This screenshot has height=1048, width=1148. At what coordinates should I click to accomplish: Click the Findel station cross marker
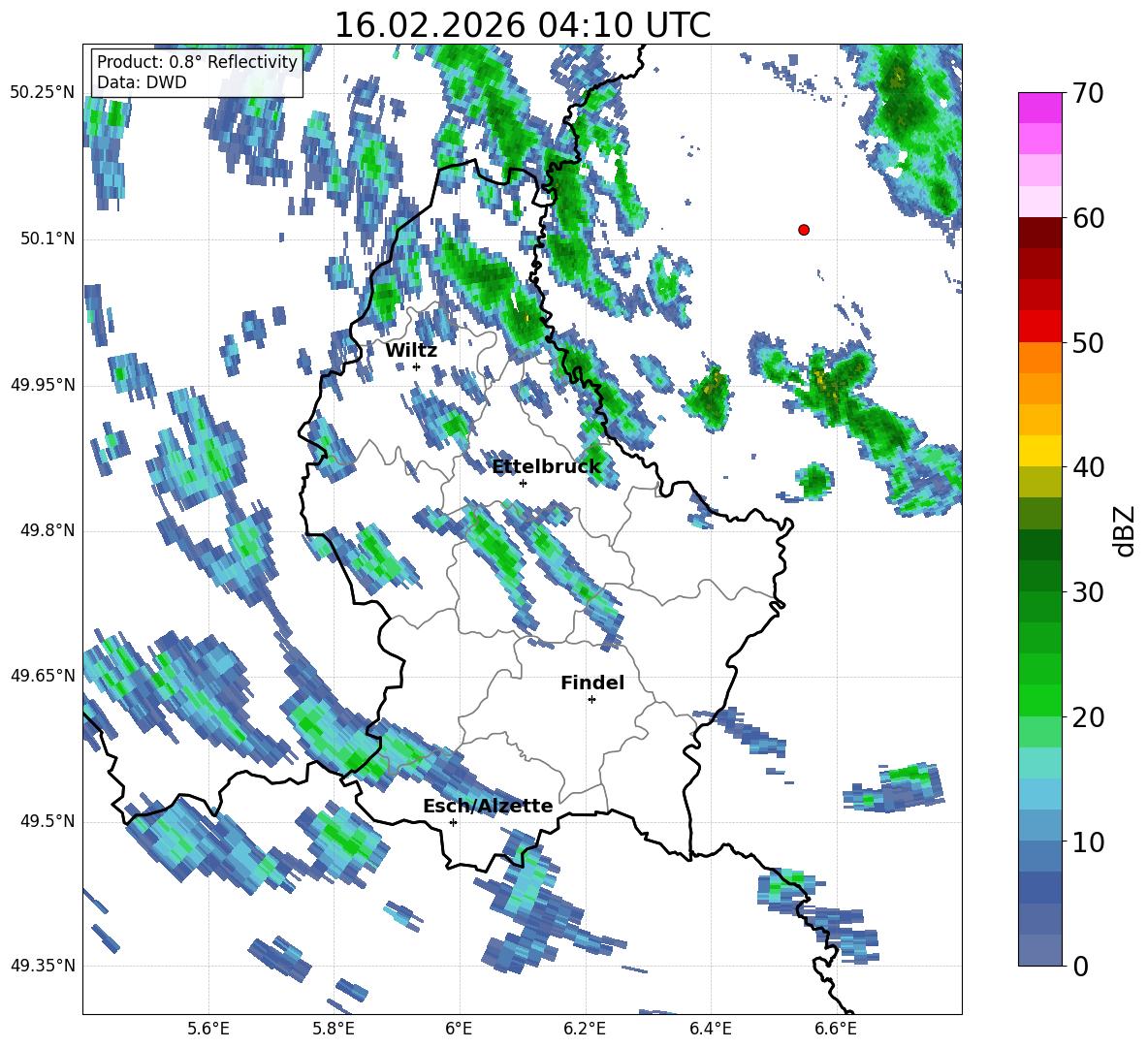[x=591, y=700]
